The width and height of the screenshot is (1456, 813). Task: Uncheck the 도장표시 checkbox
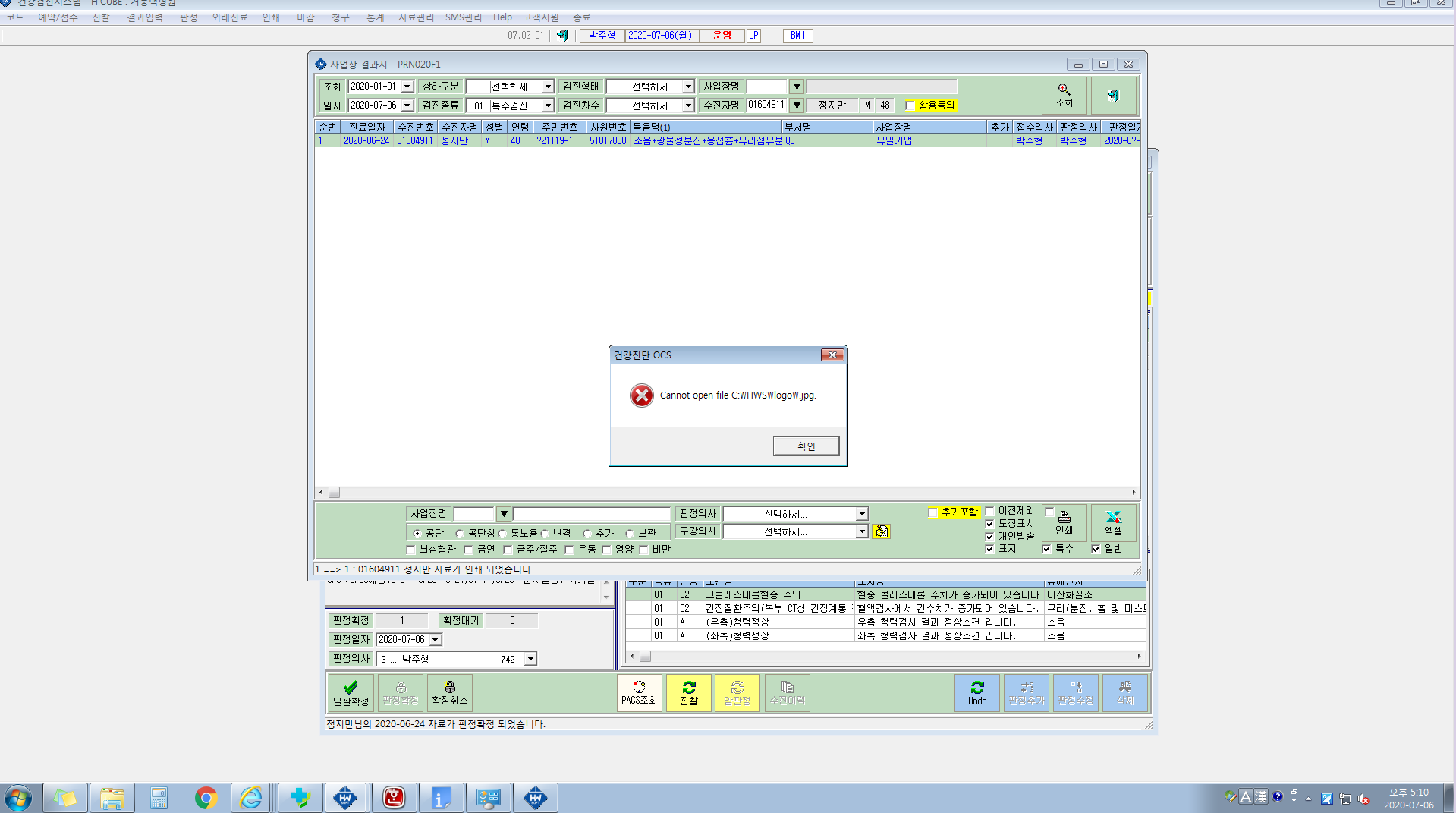pos(989,524)
